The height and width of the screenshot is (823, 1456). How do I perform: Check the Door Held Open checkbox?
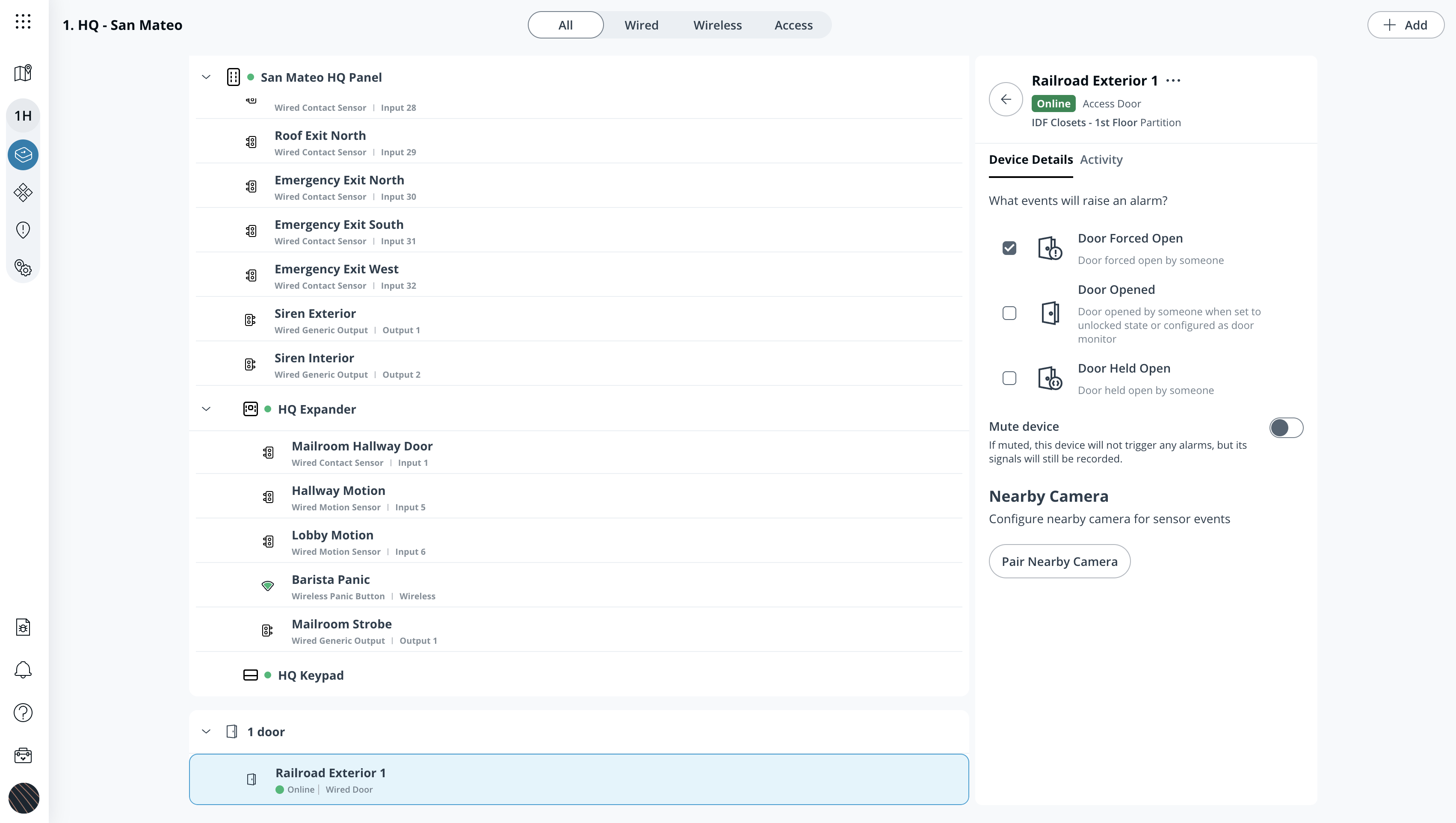[x=1009, y=378]
